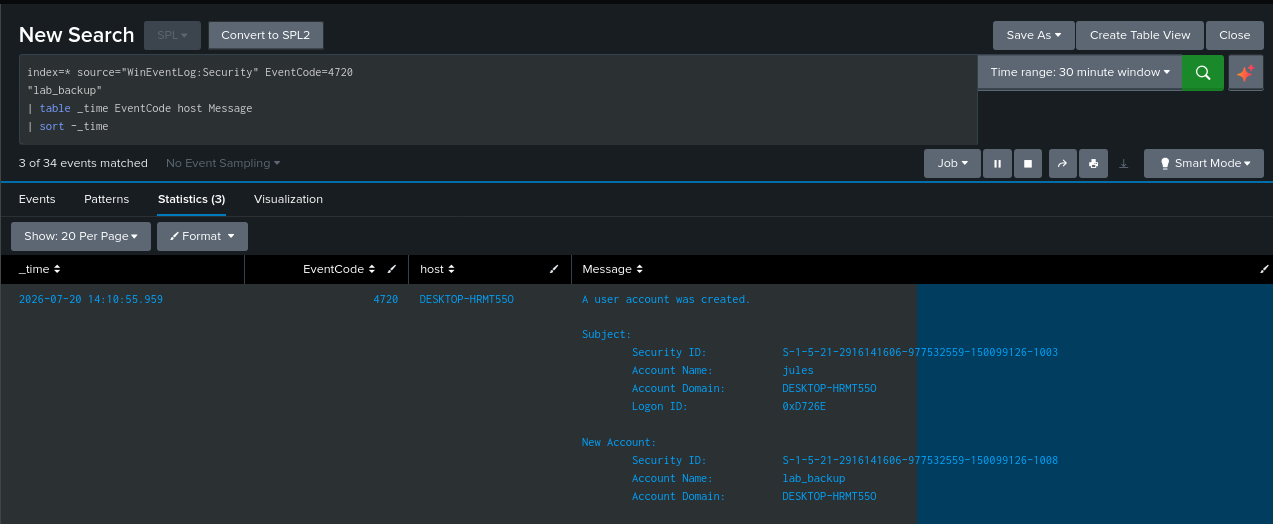Edit the Message column with pencil icon

(x=1264, y=269)
